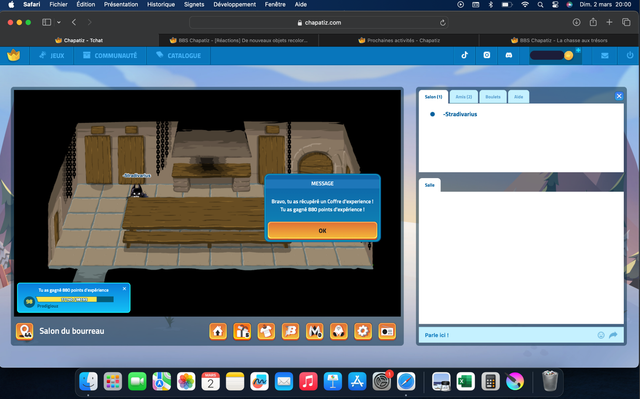The width and height of the screenshot is (640, 399).
Task: Open the room map locator icon
Action: pos(24,331)
